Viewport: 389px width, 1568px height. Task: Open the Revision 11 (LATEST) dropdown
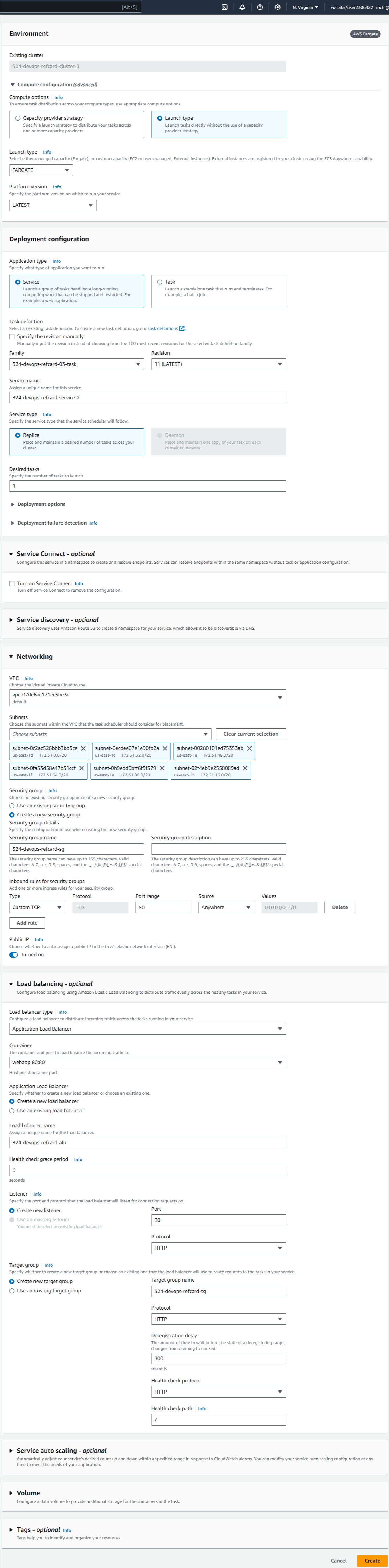(218, 364)
